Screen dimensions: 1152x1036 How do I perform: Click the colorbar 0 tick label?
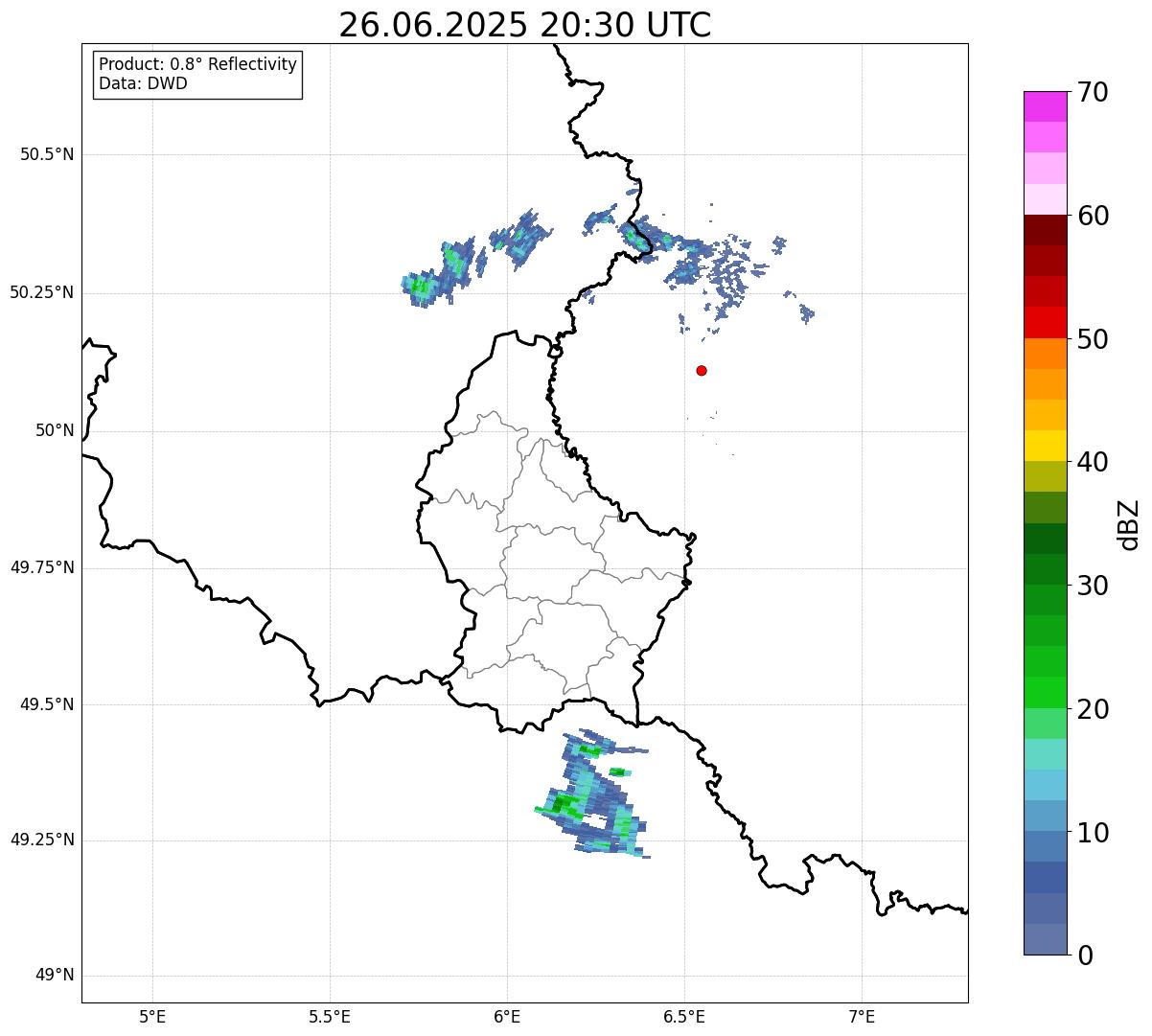(x=1085, y=955)
